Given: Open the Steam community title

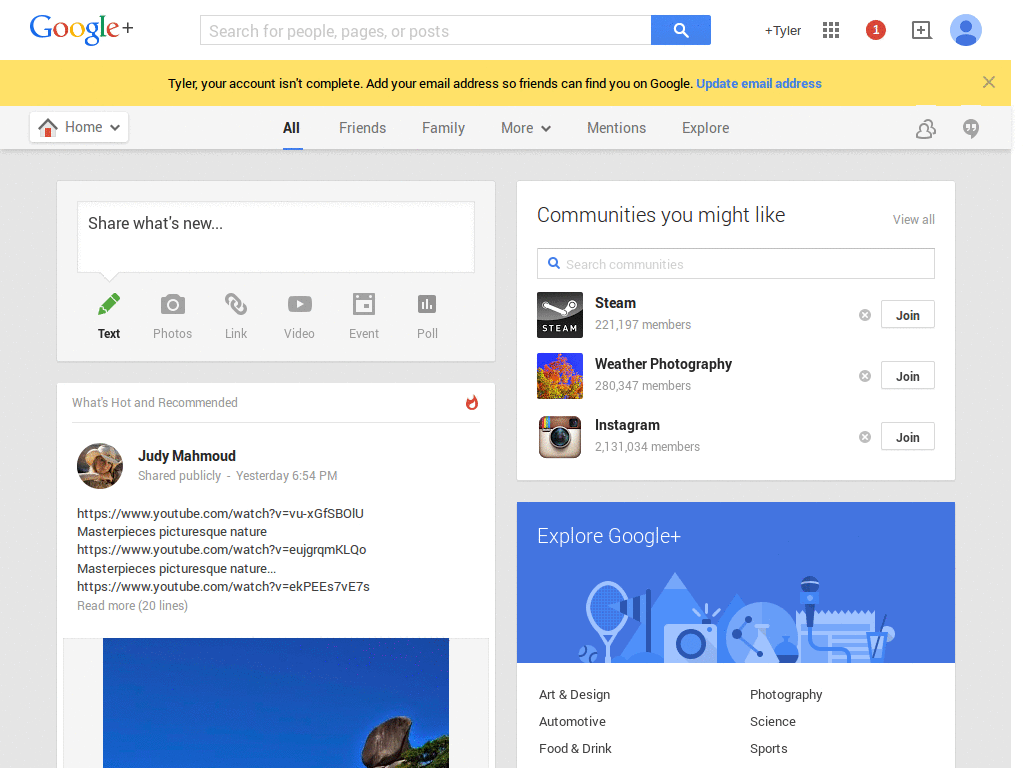Looking at the screenshot, I should click(615, 303).
